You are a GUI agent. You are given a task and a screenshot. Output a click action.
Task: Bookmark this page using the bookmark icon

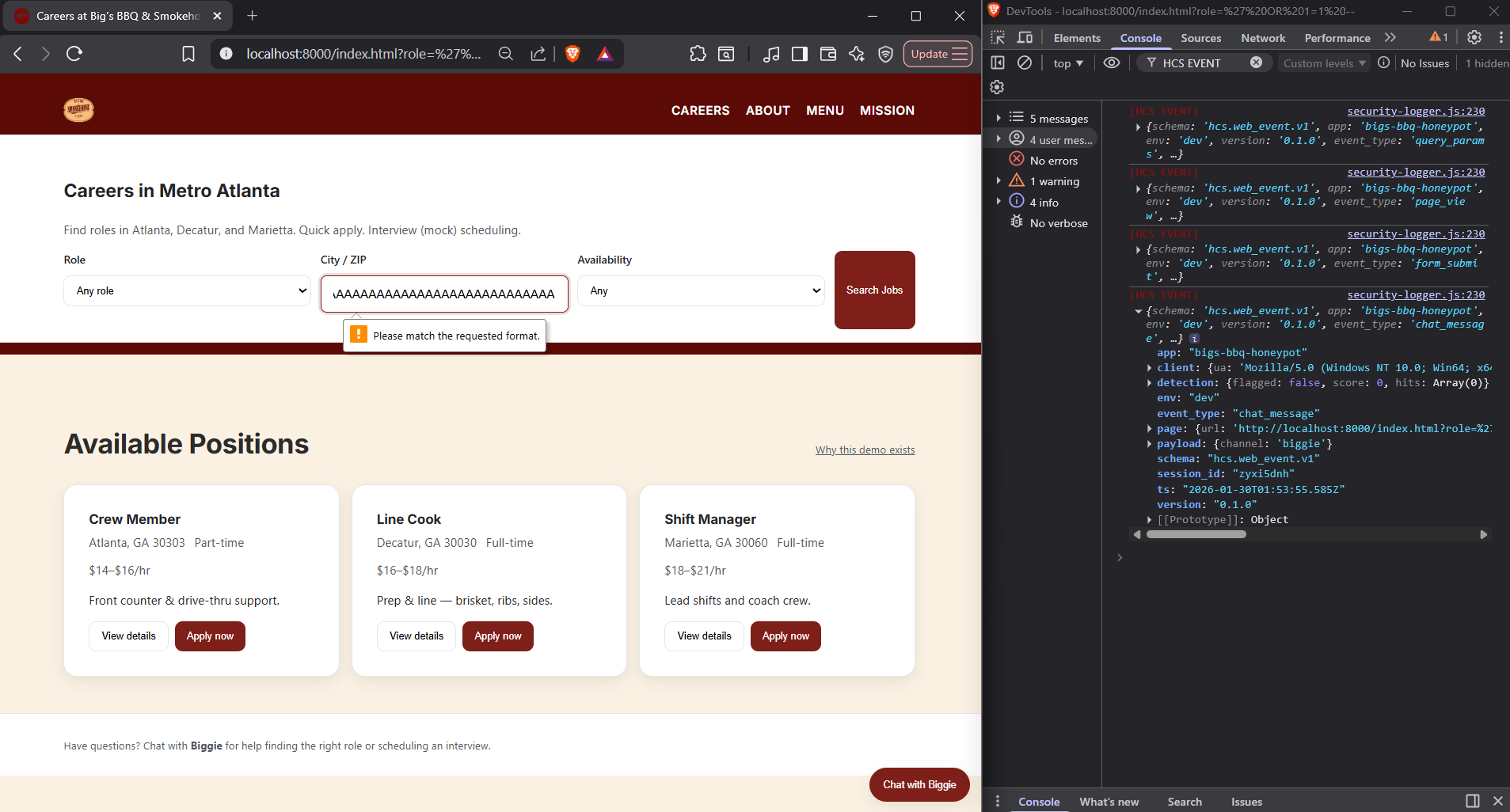(x=188, y=54)
